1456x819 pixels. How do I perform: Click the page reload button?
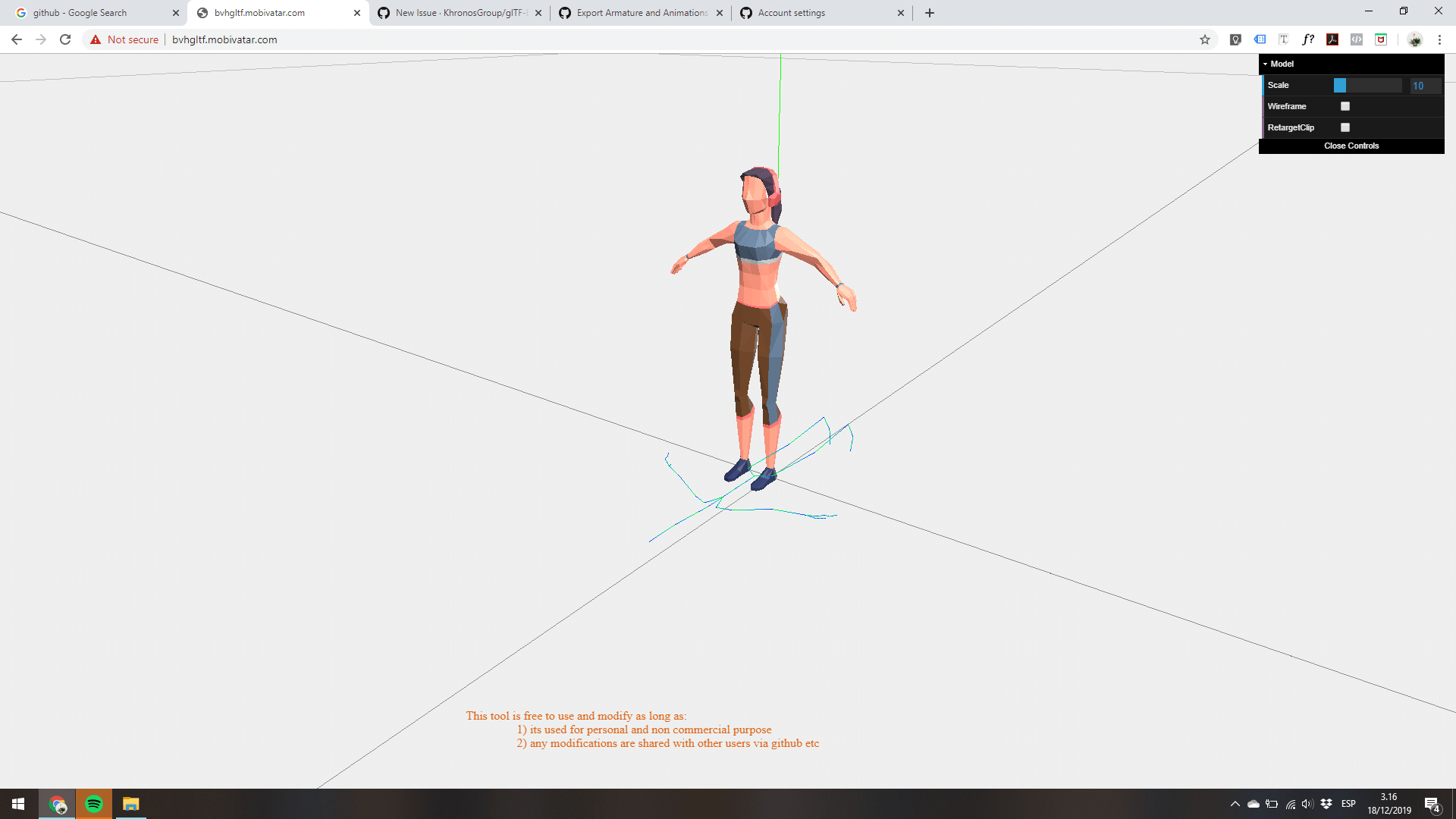(x=65, y=39)
